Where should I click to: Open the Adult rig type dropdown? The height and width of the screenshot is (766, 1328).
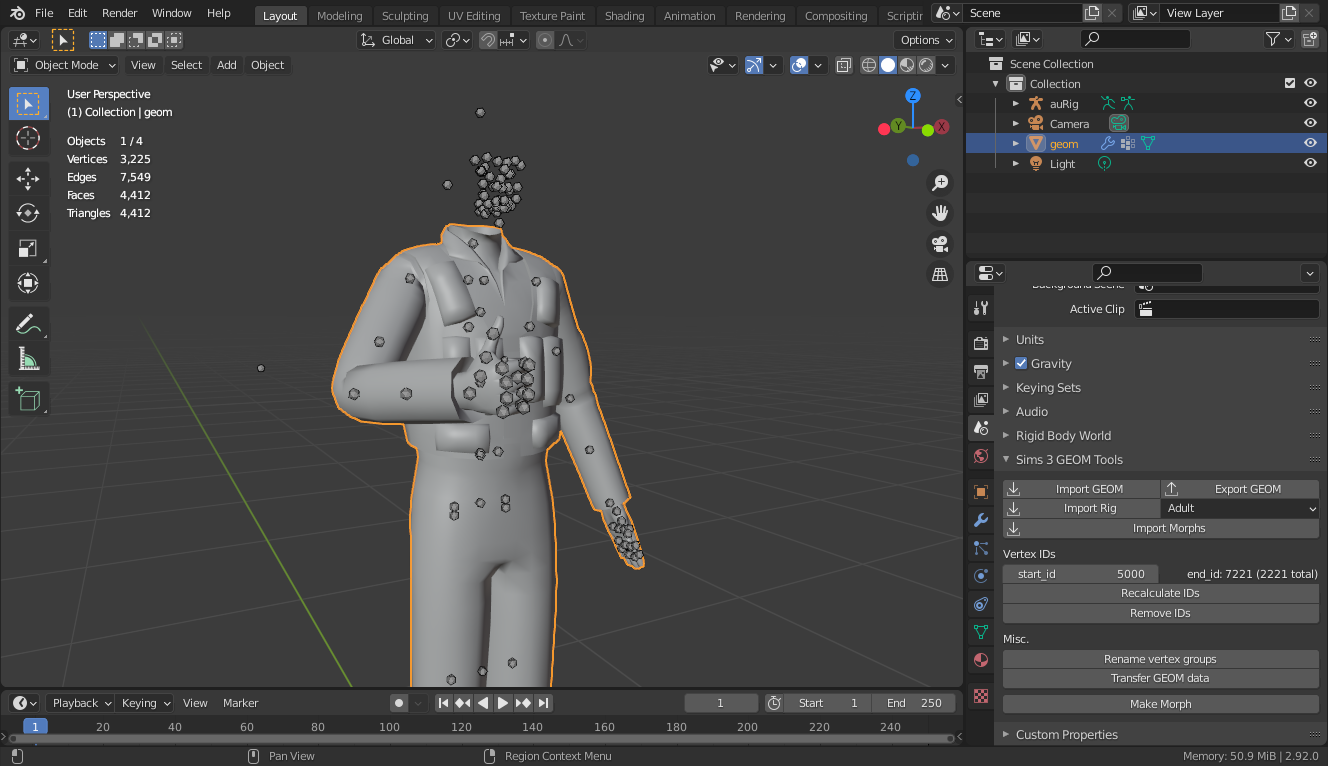[1240, 508]
